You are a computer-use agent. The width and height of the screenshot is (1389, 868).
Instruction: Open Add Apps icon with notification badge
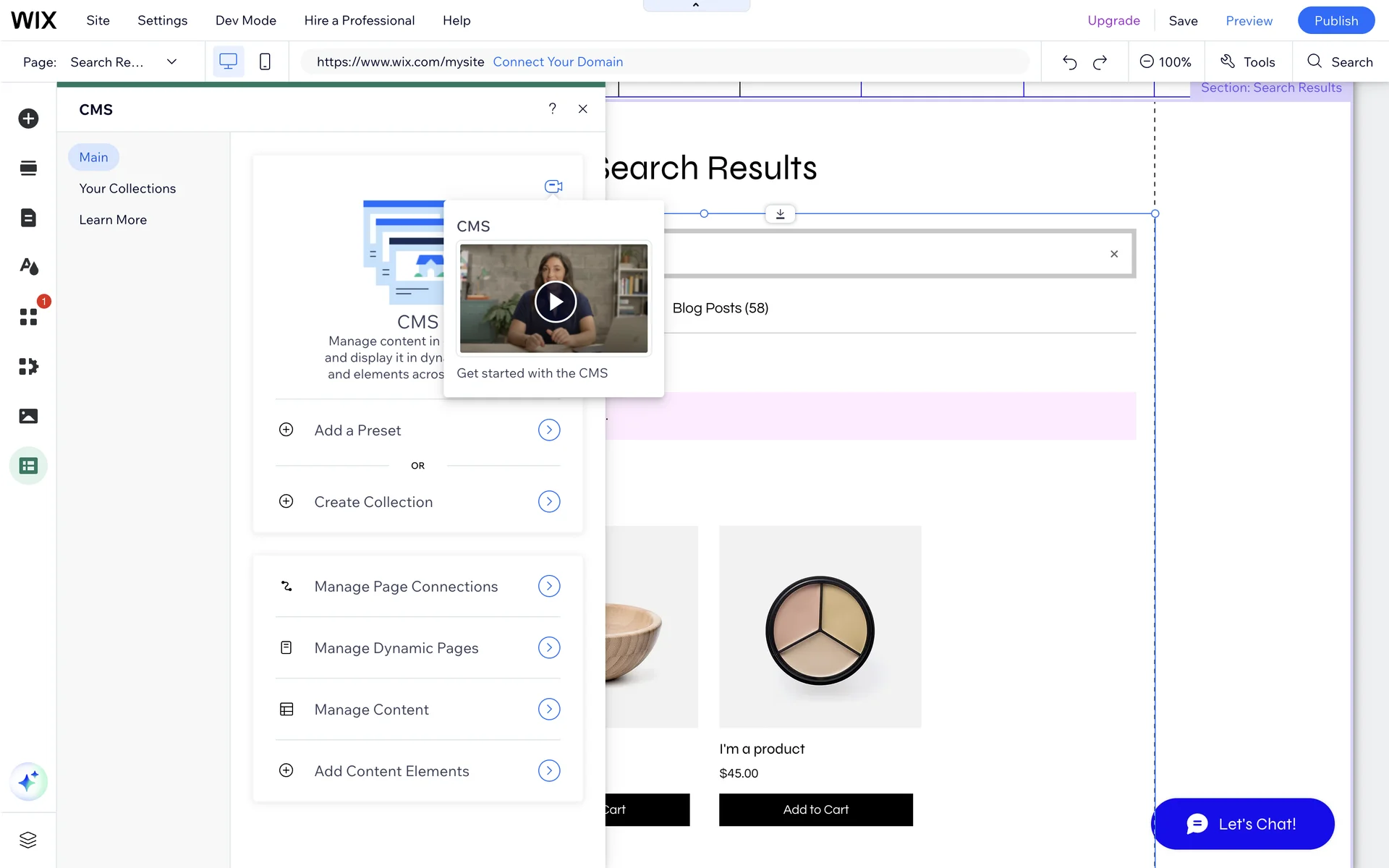point(28,317)
